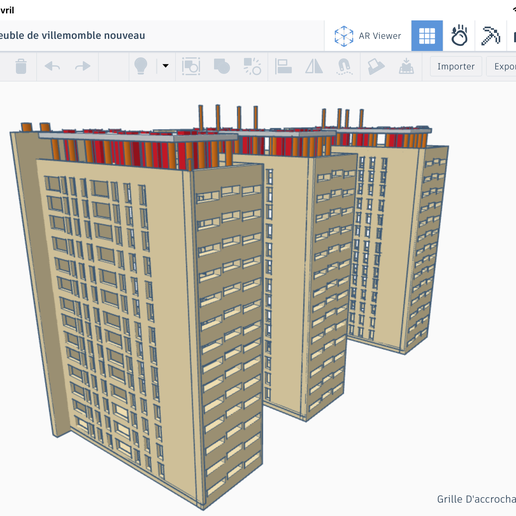The height and width of the screenshot is (516, 516).
Task: Select the Mirror tool
Action: click(x=314, y=66)
